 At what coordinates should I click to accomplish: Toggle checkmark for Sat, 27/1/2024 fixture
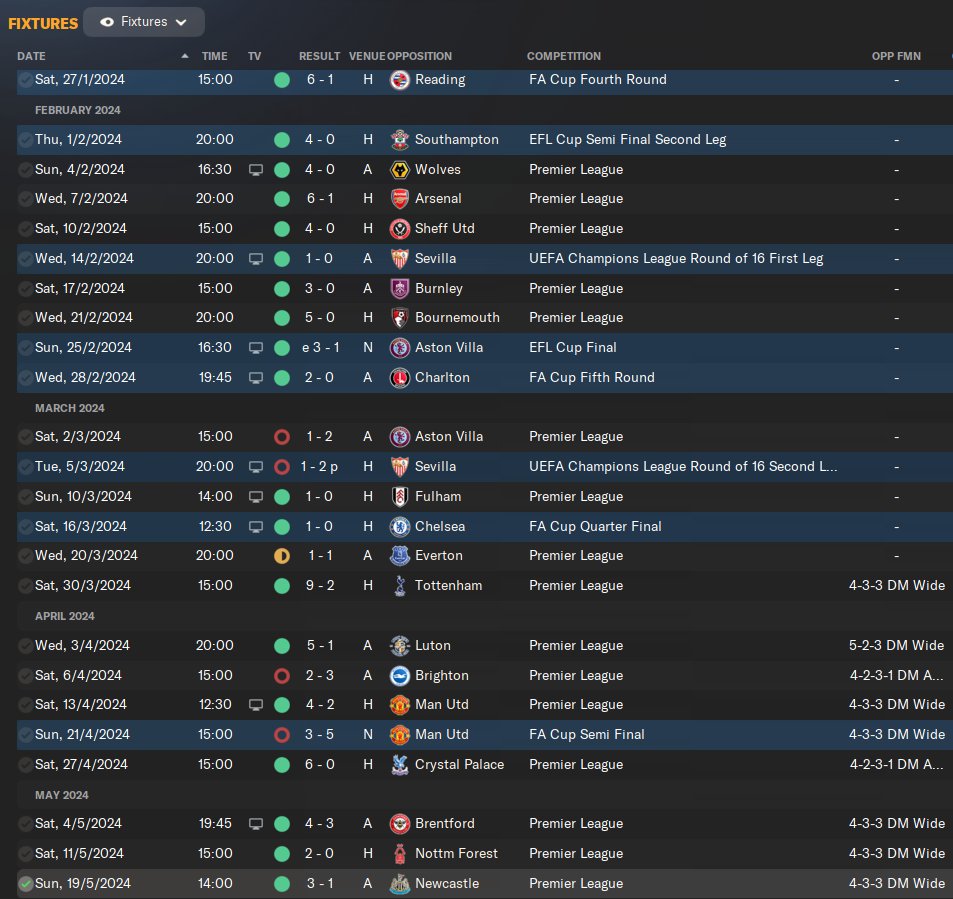[x=26, y=80]
